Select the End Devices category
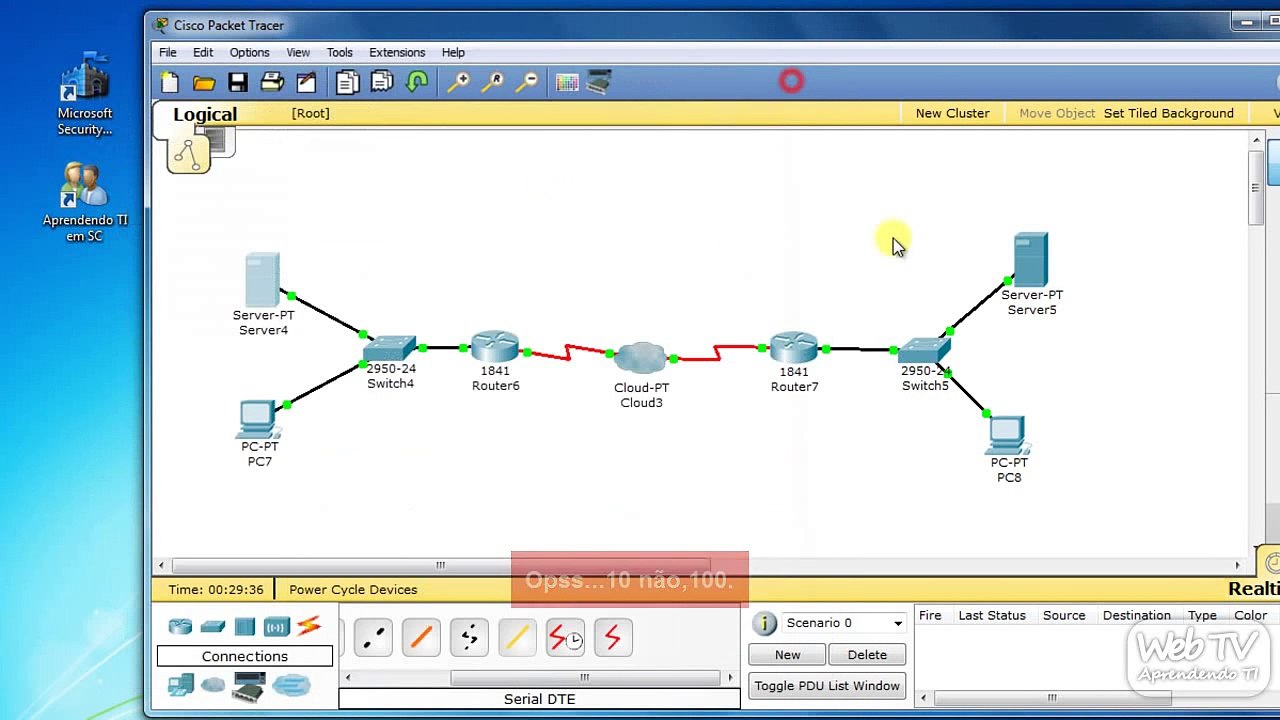This screenshot has width=1280, height=720. tap(181, 685)
